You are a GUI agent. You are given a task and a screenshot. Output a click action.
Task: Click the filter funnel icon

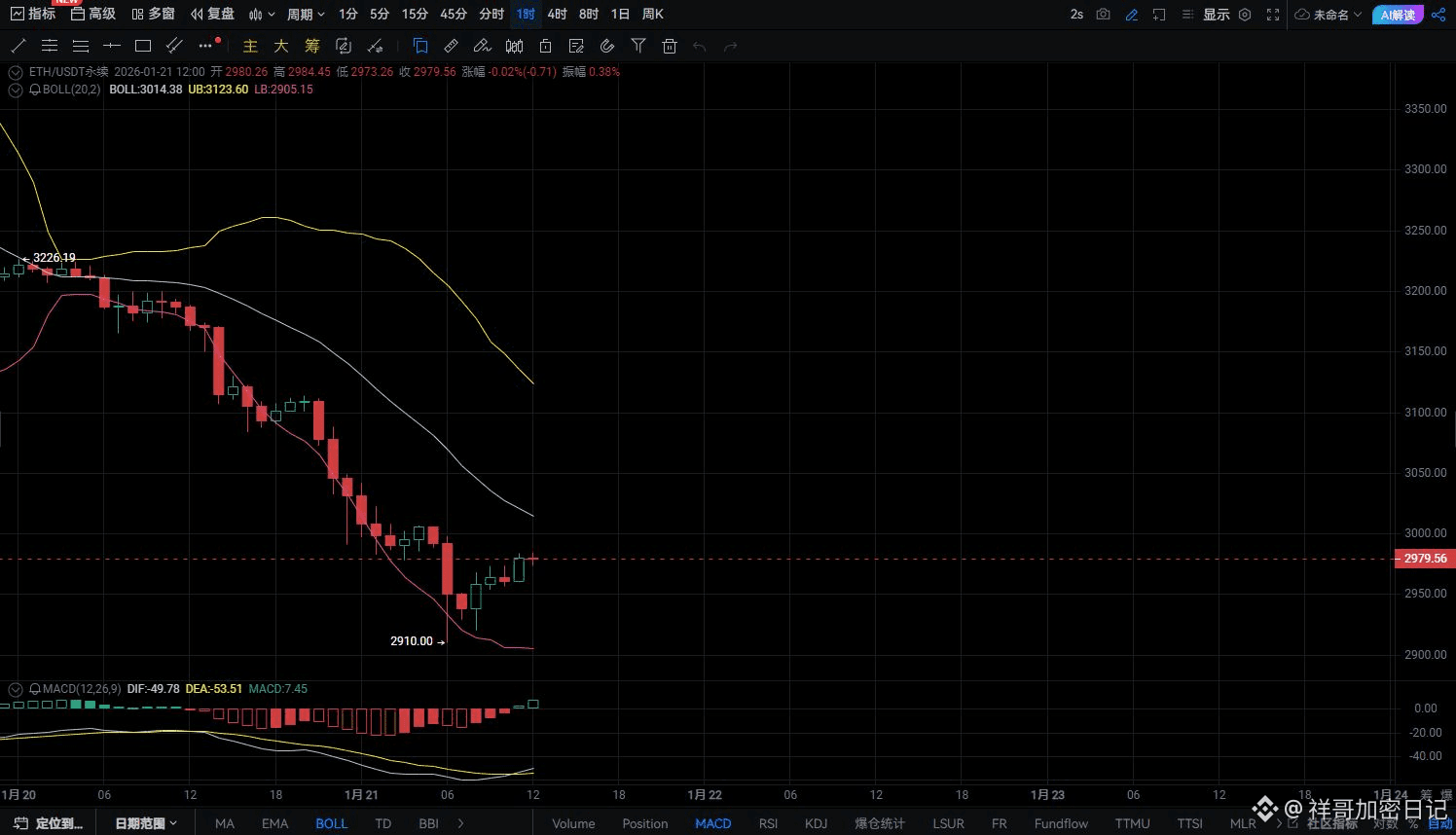coord(638,46)
